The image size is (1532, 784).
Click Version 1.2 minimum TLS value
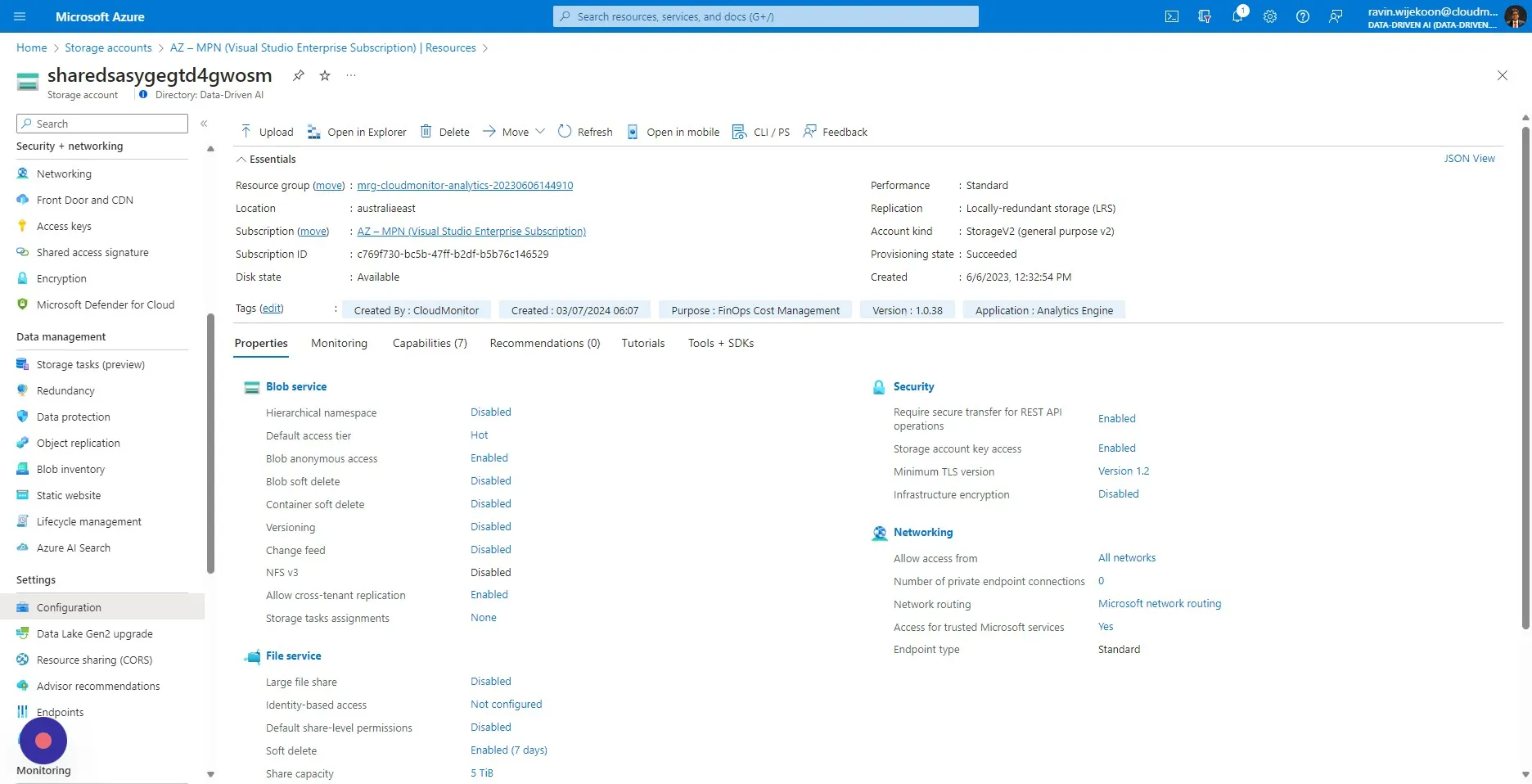tap(1124, 471)
